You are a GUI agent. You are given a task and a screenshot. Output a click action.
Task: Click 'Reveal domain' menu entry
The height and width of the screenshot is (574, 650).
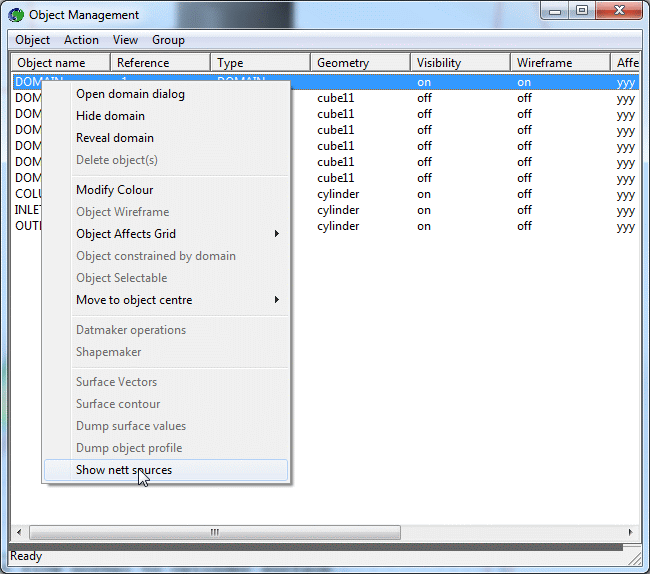(115, 138)
